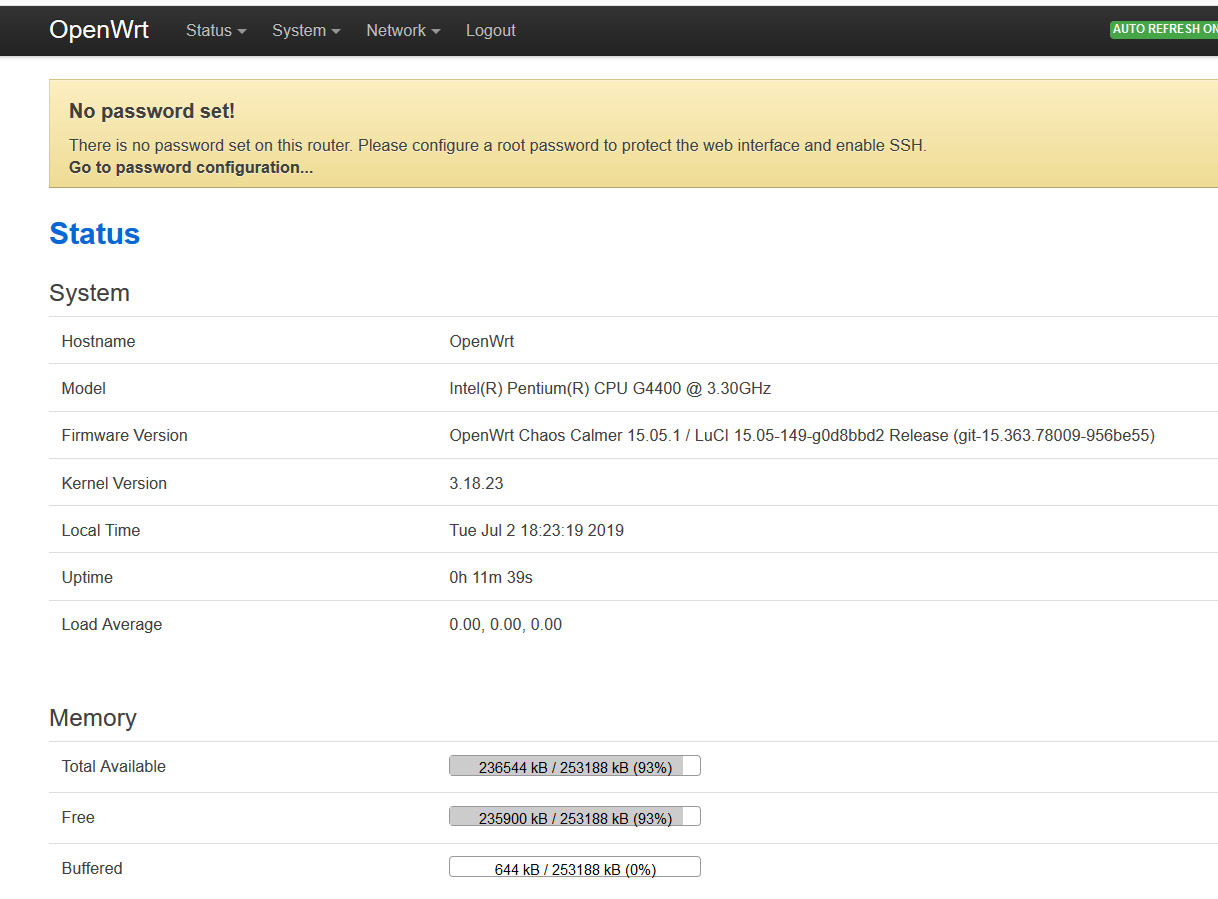Click the Free memory progress bar

tap(575, 817)
